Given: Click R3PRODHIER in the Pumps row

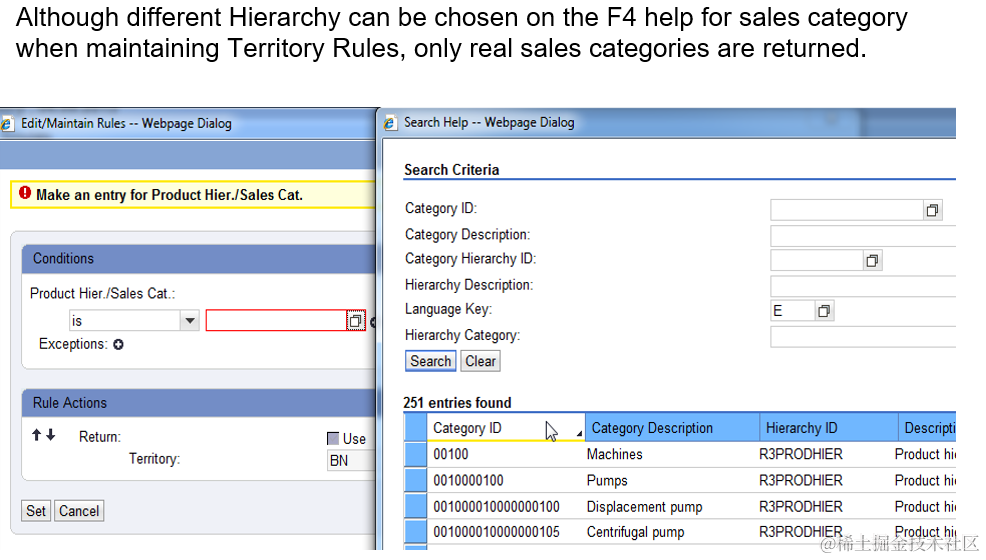Looking at the screenshot, I should 800,481.
